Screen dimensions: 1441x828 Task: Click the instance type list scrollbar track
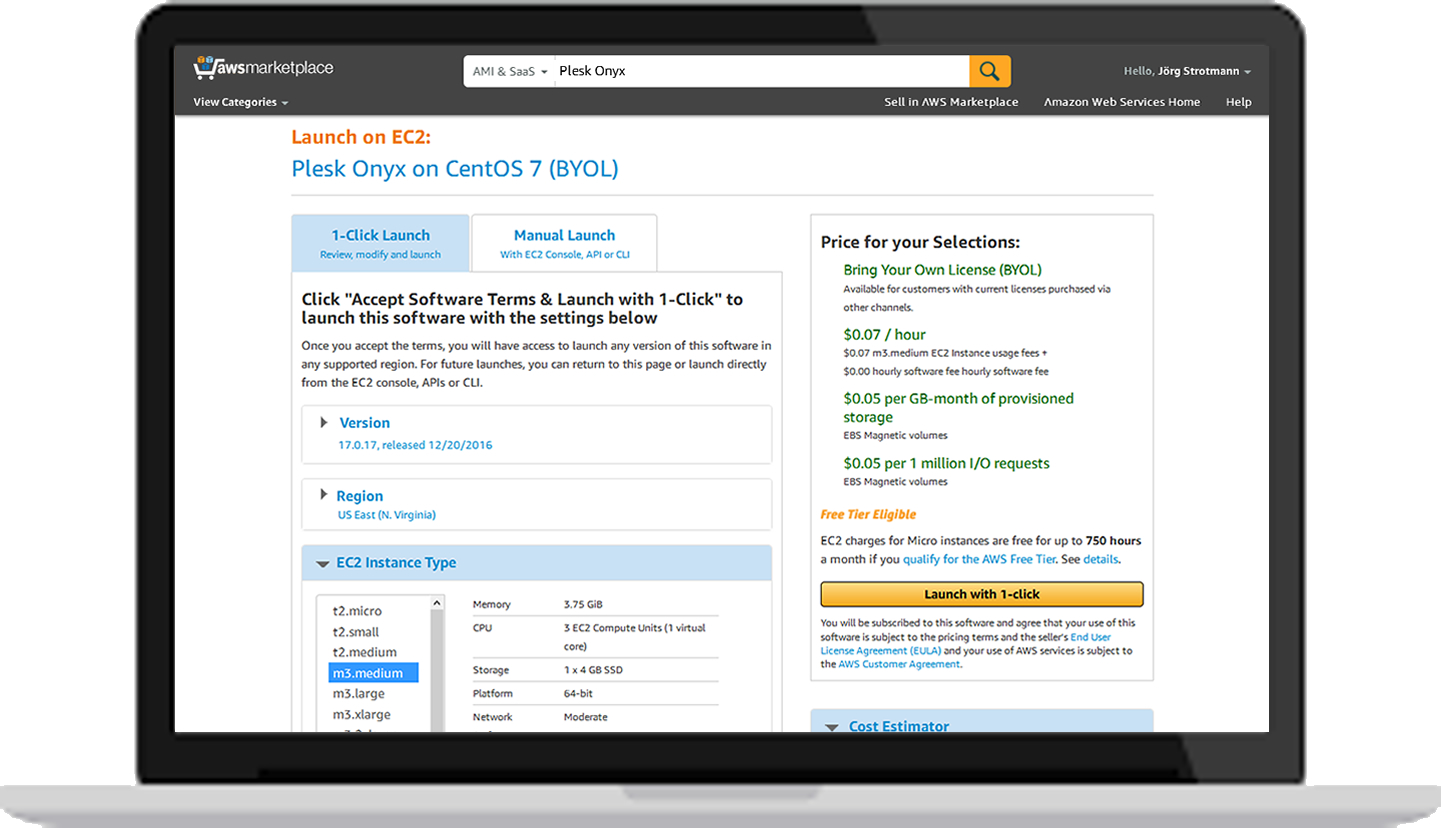pyautogui.click(x=437, y=670)
